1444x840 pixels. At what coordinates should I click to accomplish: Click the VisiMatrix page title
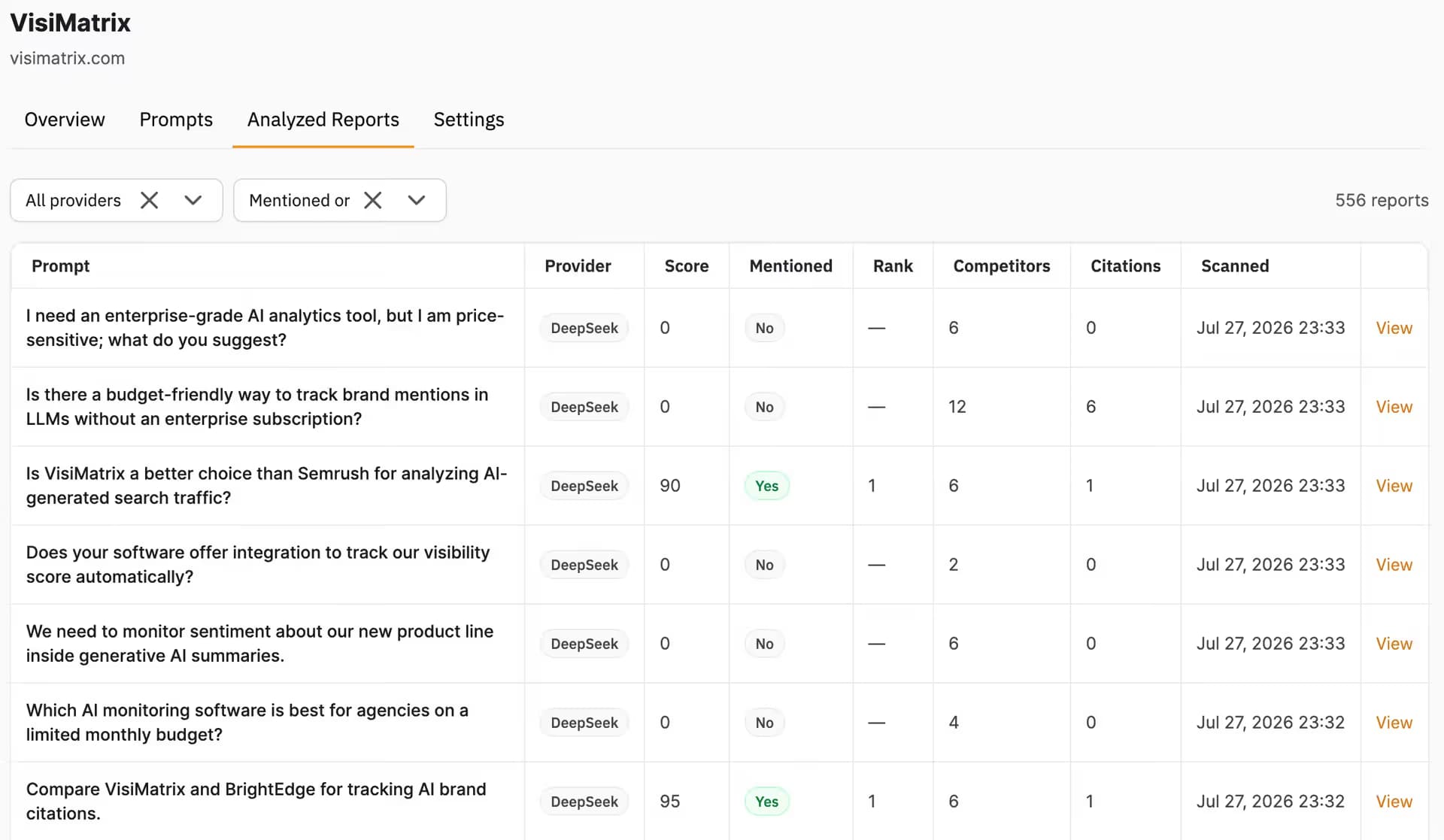point(71,23)
